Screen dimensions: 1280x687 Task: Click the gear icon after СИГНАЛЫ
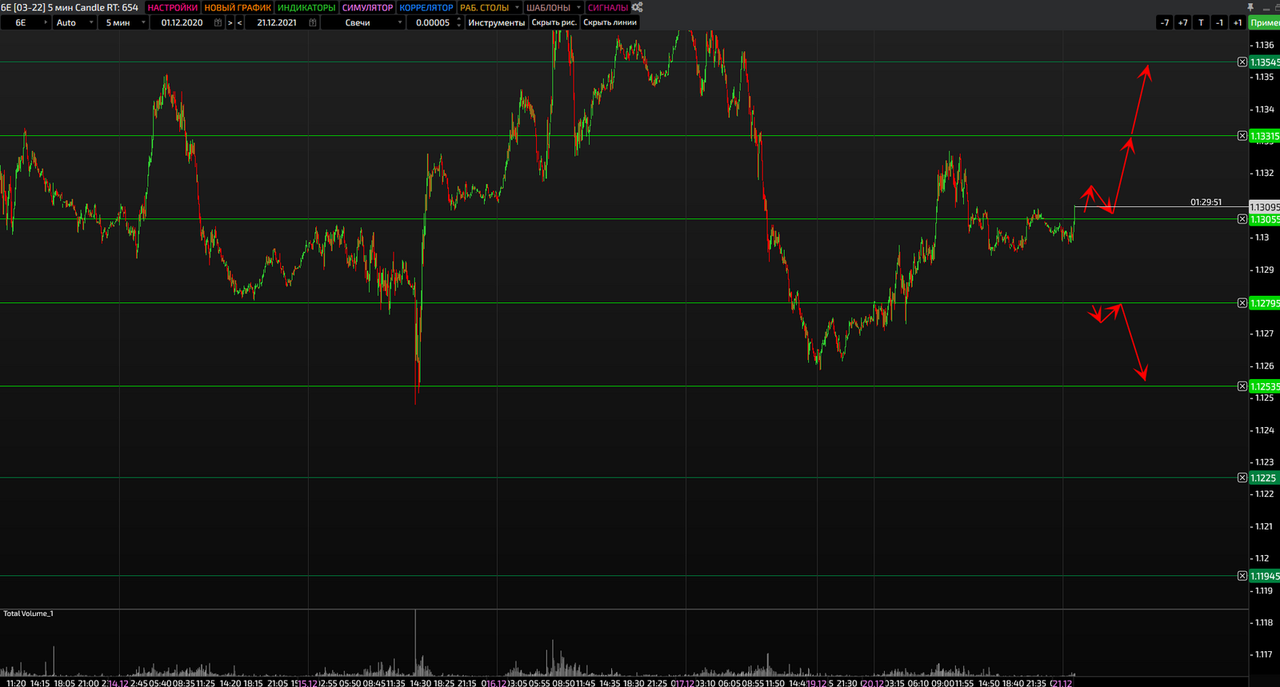[x=637, y=7]
